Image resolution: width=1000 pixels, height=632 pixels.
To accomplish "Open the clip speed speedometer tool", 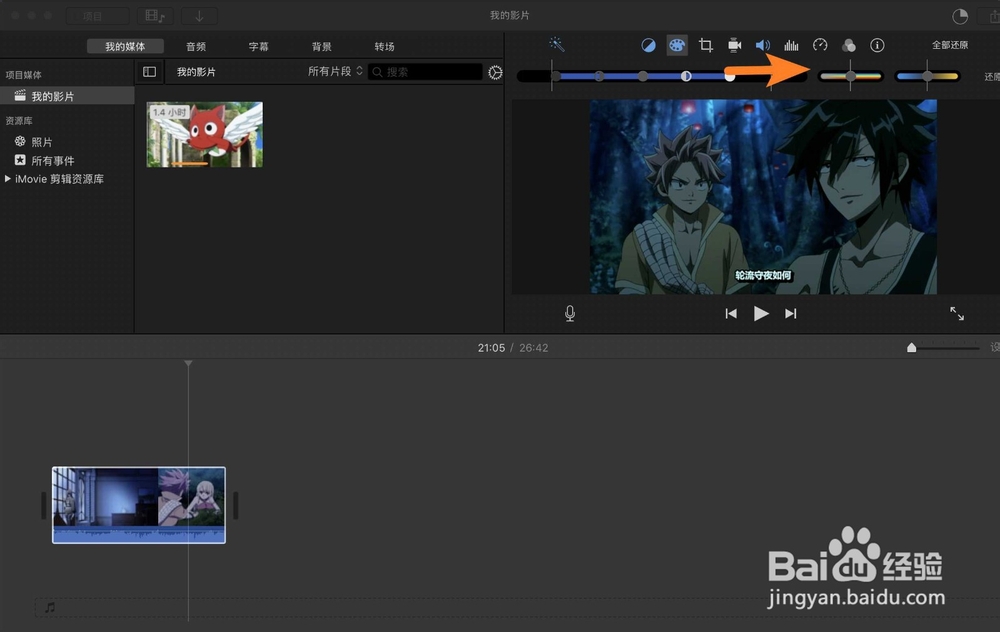I will [x=820, y=45].
